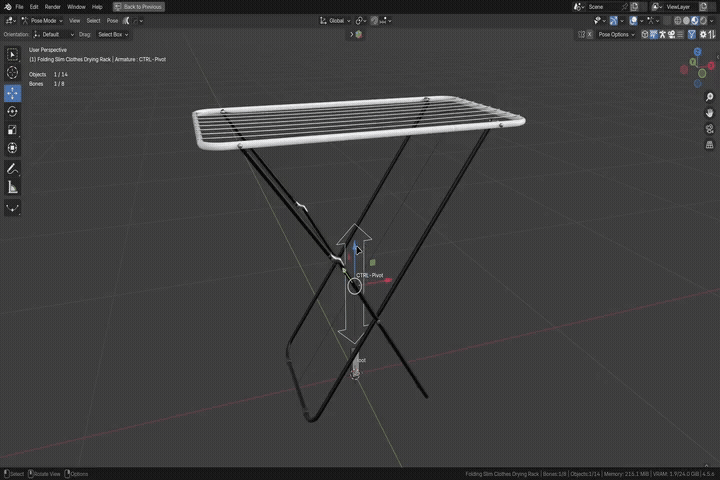The image size is (720, 480).
Task: Click the green move plane handle
Action: (372, 262)
